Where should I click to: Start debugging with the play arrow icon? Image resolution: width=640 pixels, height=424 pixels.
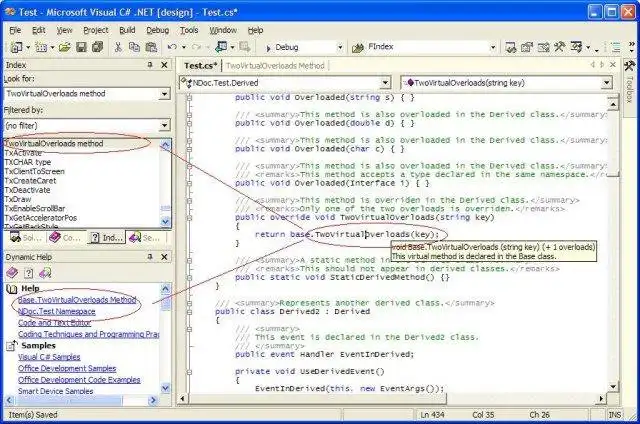(268, 48)
